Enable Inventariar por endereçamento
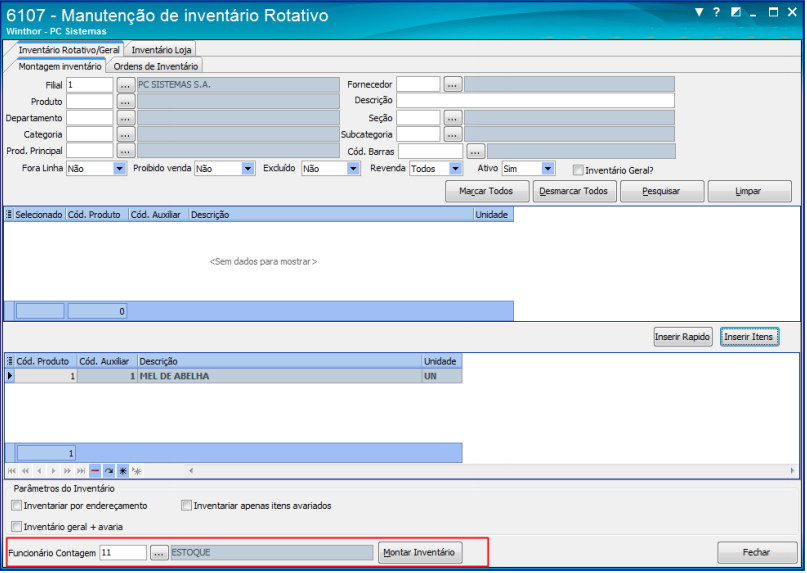This screenshot has height=573, width=807. [x=16, y=506]
